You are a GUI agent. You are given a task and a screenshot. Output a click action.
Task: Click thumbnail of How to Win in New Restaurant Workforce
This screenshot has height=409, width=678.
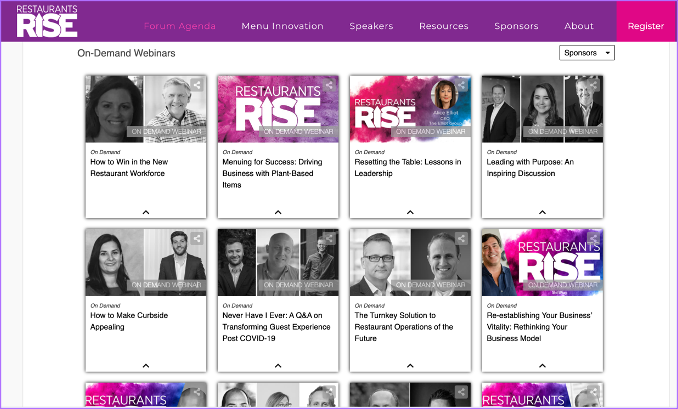pyautogui.click(x=146, y=109)
